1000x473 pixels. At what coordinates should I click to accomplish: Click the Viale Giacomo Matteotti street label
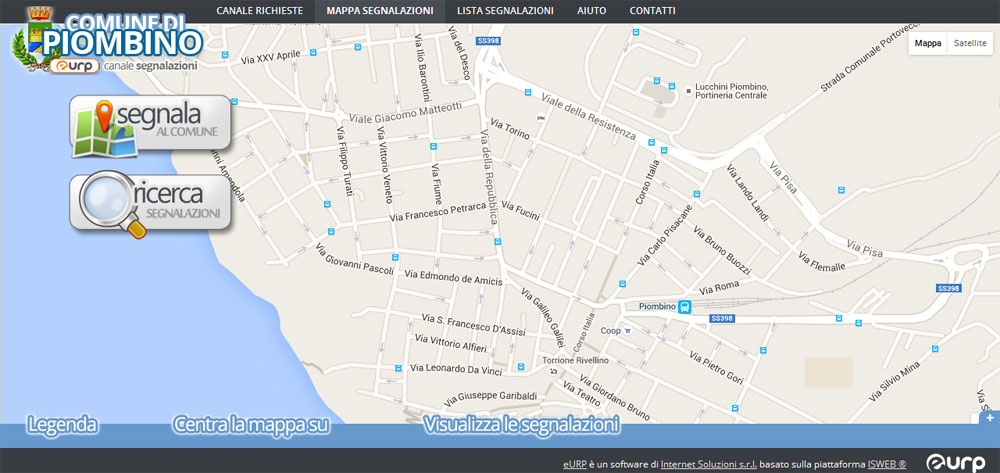[405, 112]
